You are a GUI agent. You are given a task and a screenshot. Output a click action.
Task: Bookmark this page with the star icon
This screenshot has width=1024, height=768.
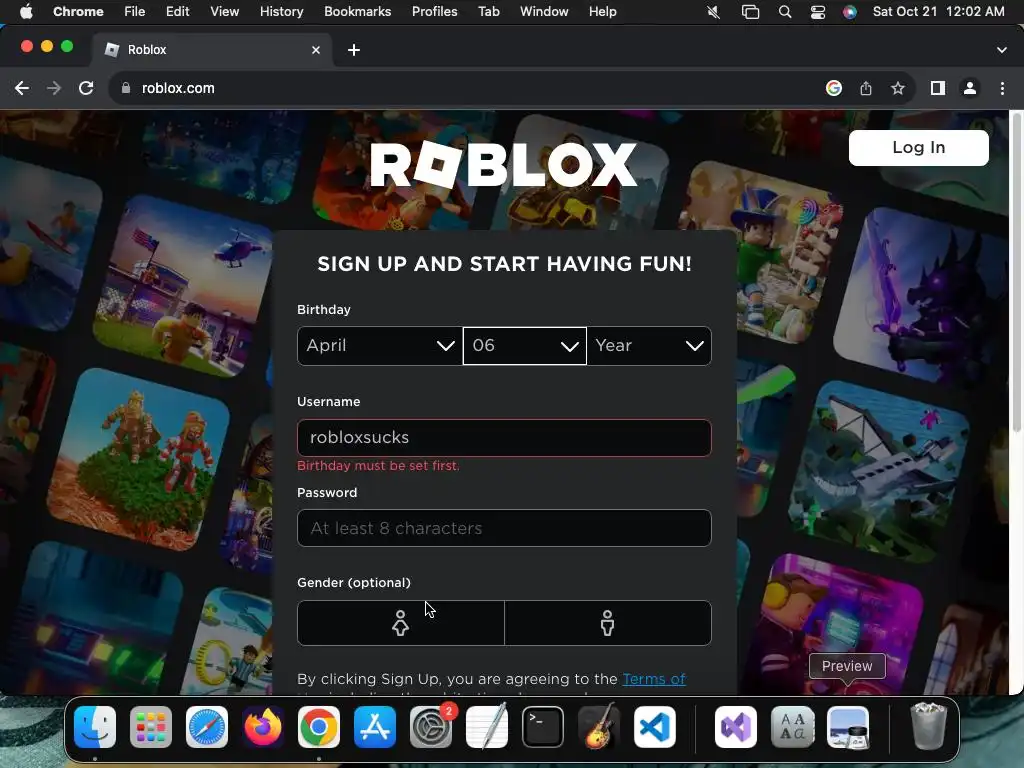pyautogui.click(x=898, y=88)
